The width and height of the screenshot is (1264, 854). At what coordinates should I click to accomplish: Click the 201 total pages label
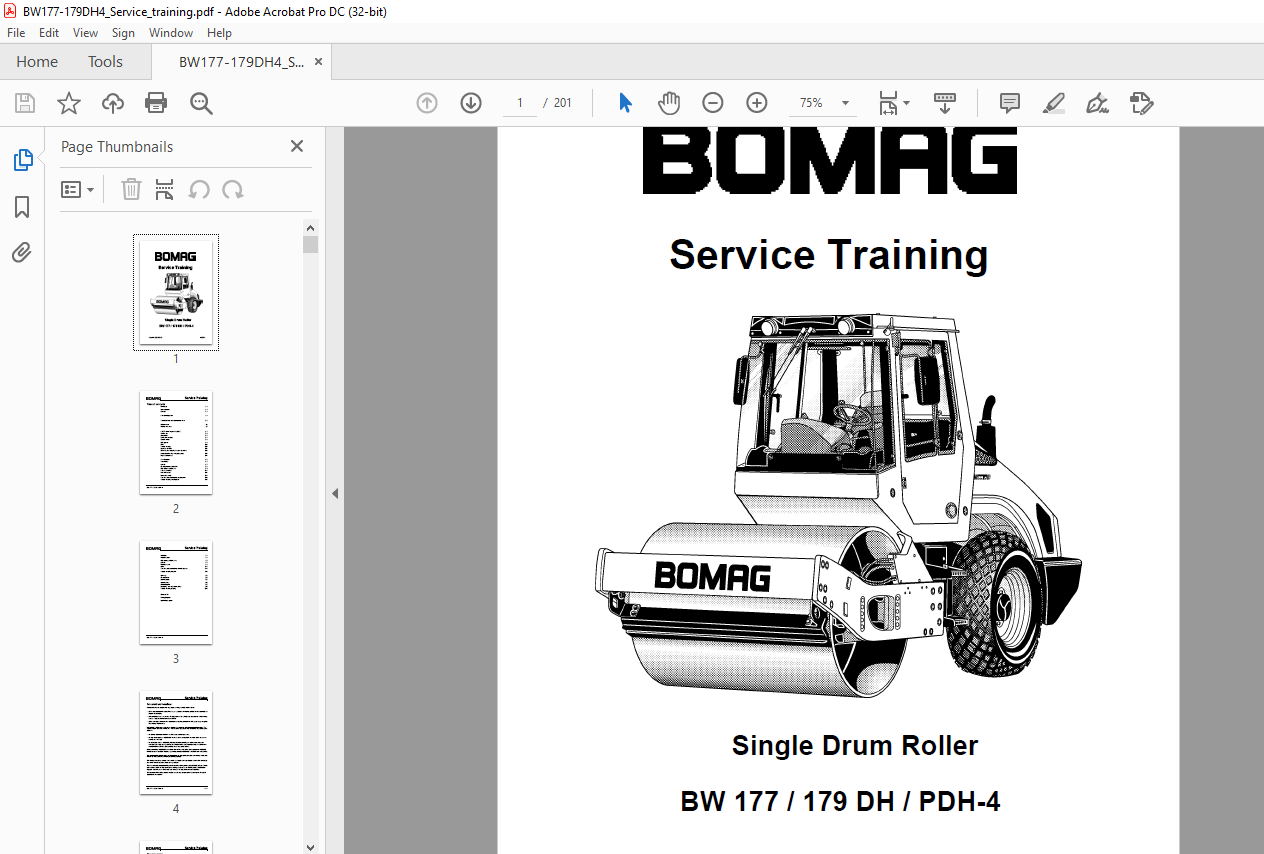pyautogui.click(x=563, y=103)
